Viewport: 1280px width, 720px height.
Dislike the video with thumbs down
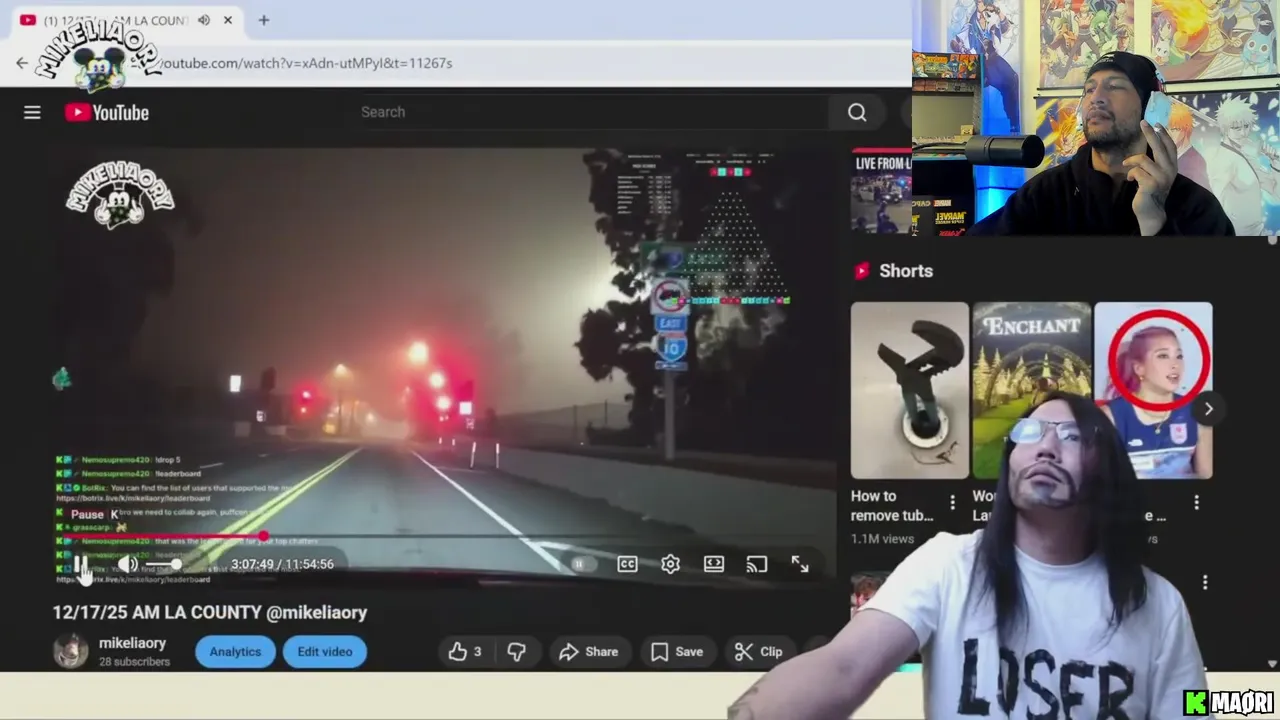[516, 652]
